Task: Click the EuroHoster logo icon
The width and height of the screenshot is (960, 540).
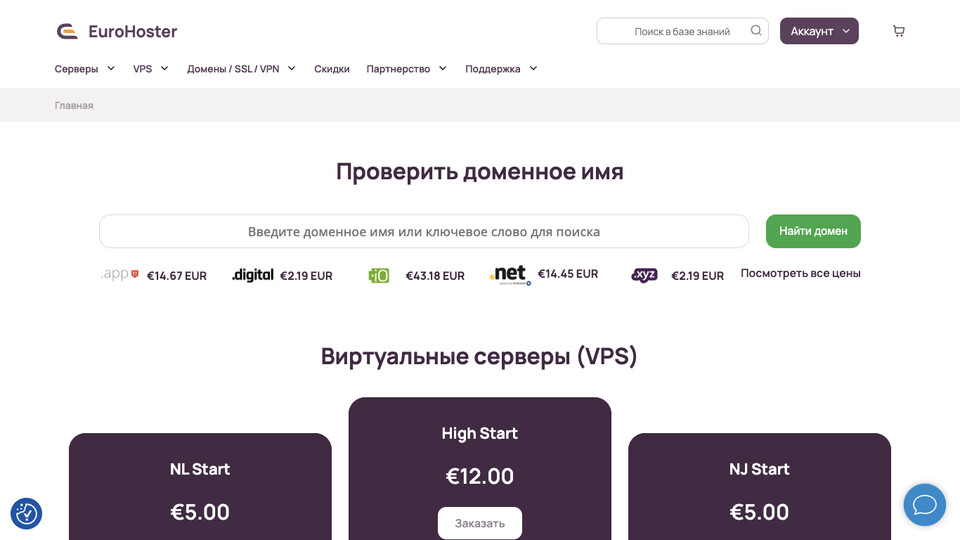Action: (67, 31)
